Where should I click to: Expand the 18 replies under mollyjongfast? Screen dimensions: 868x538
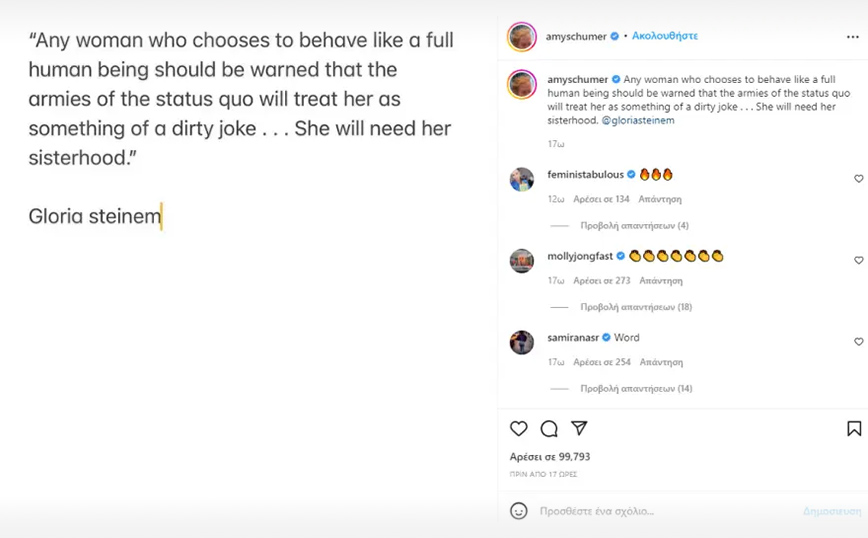[636, 307]
